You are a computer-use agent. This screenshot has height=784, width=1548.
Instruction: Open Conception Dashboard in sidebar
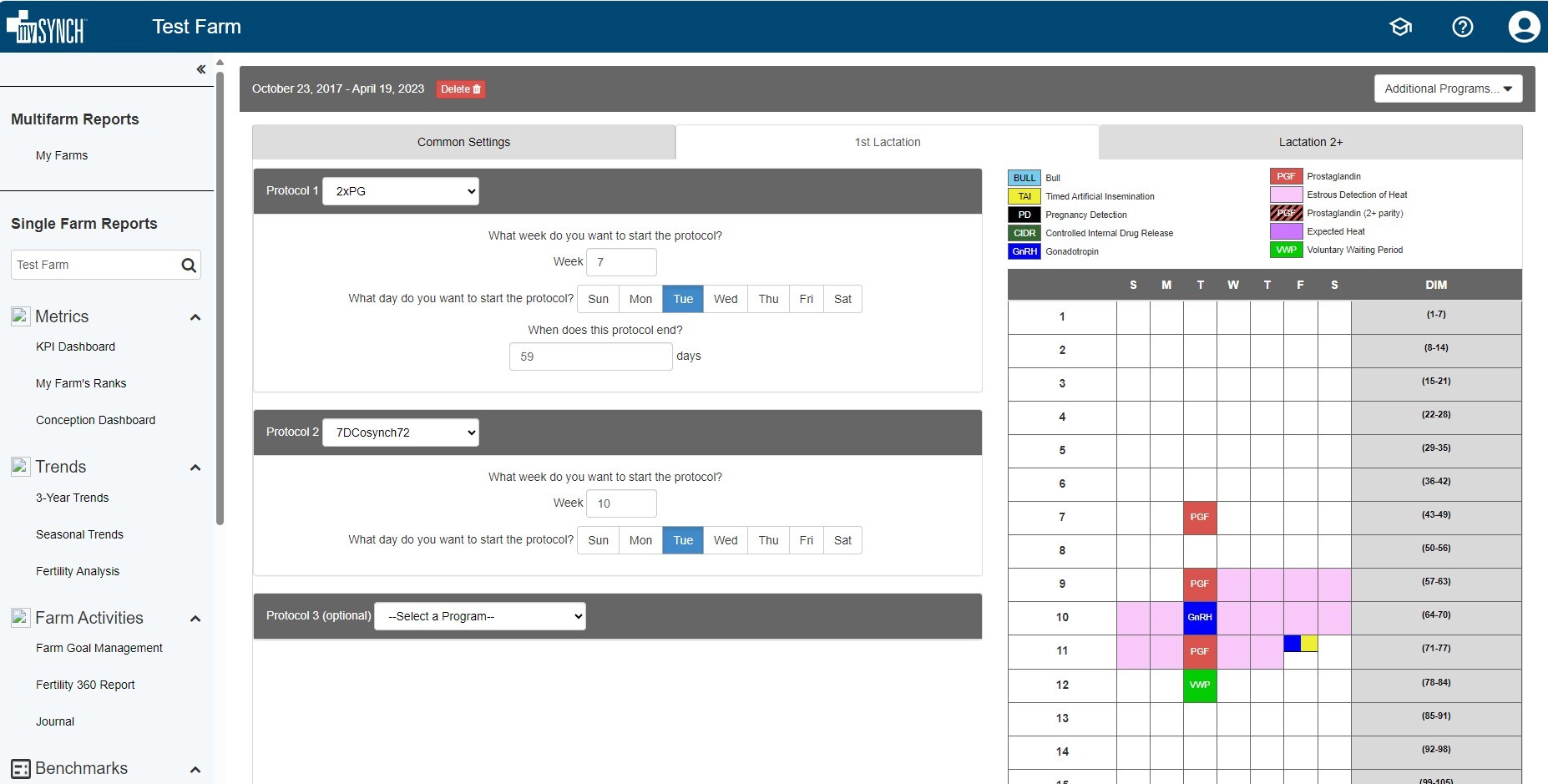tap(95, 420)
